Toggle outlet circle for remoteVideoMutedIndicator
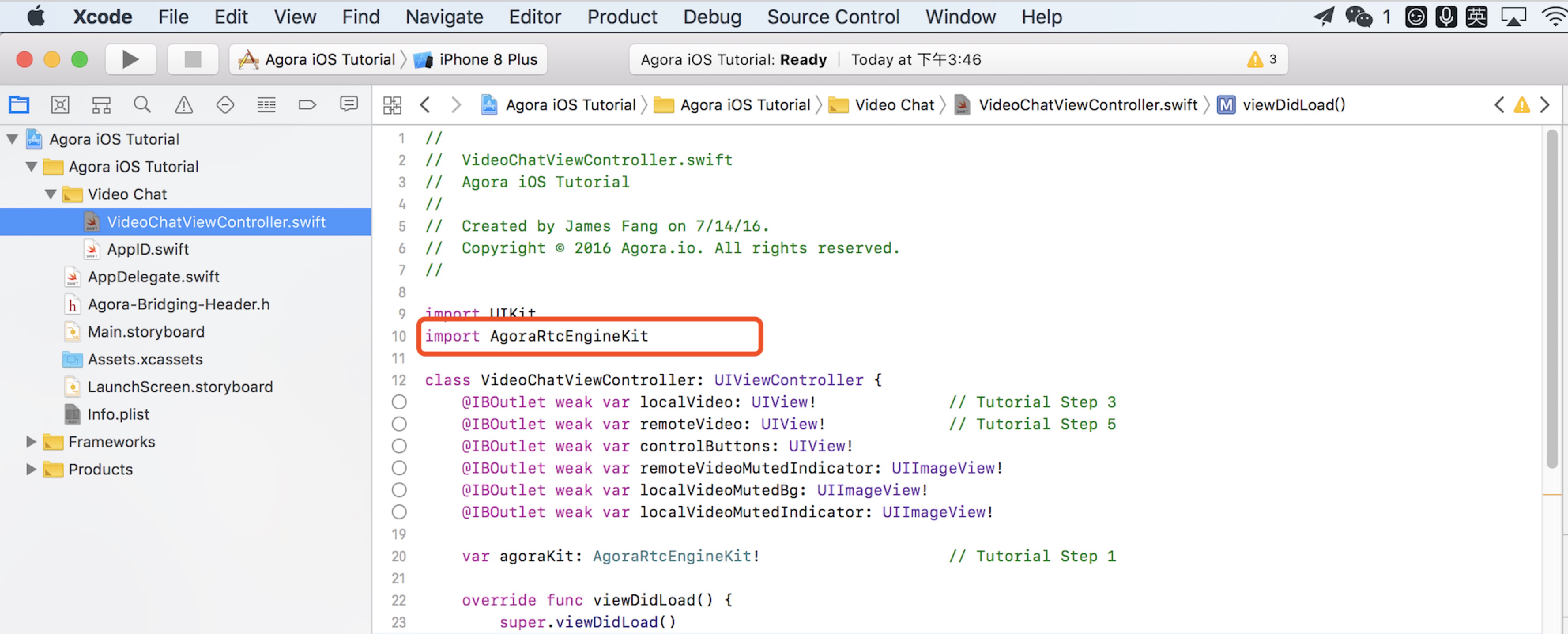The image size is (1568, 634). click(x=399, y=468)
